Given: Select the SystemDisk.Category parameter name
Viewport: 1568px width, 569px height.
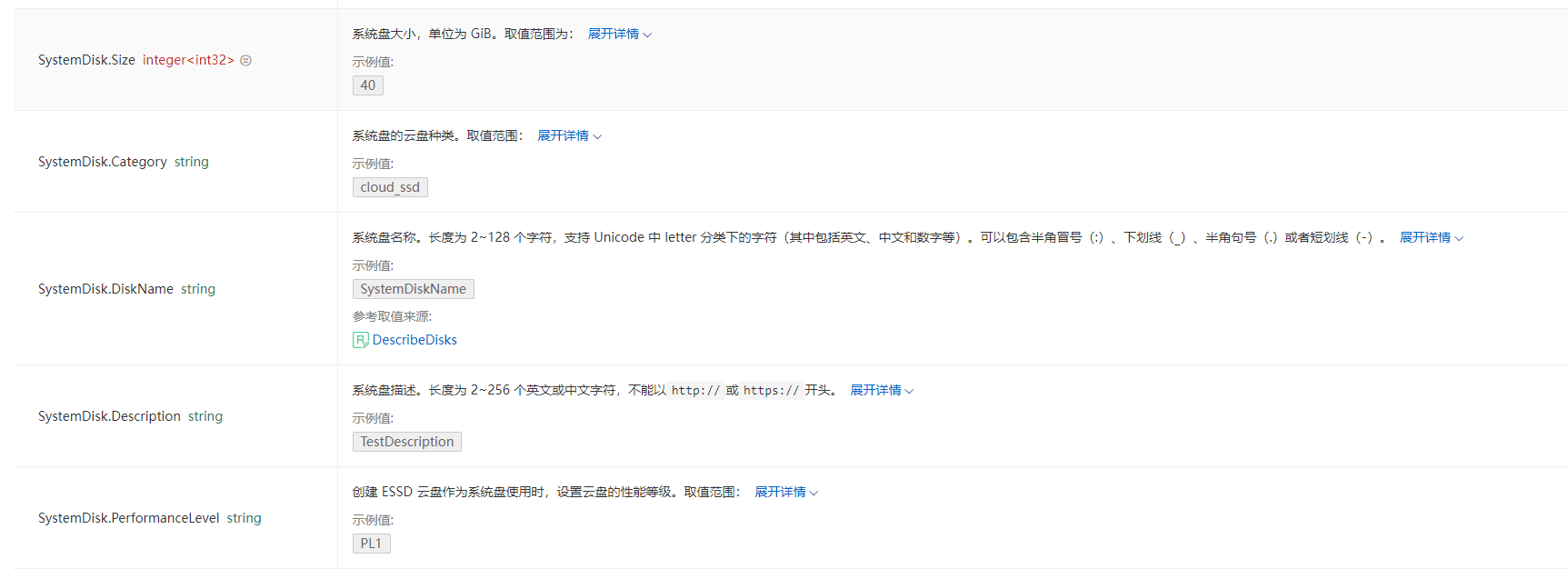Looking at the screenshot, I should tap(103, 162).
